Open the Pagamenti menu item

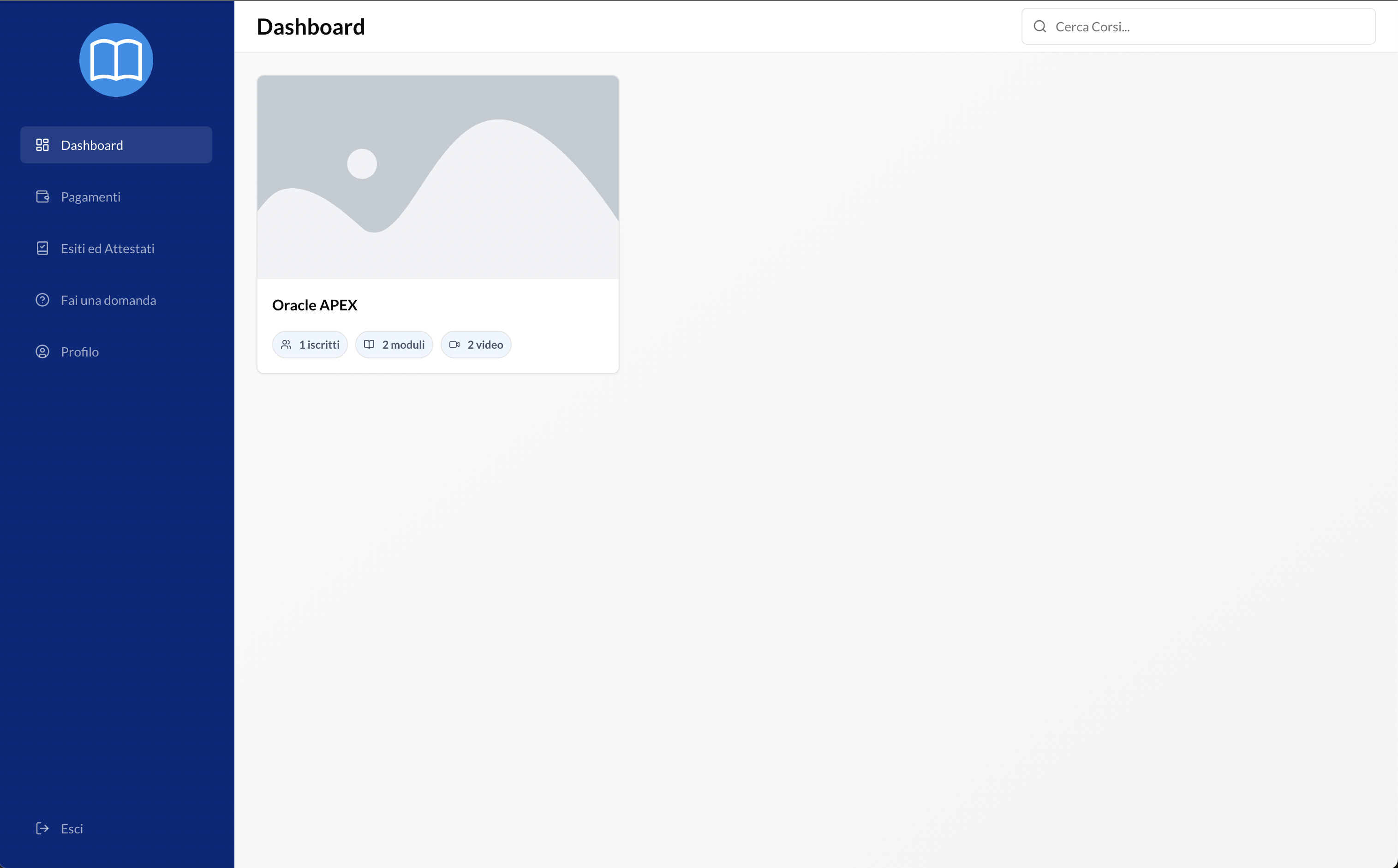(91, 196)
